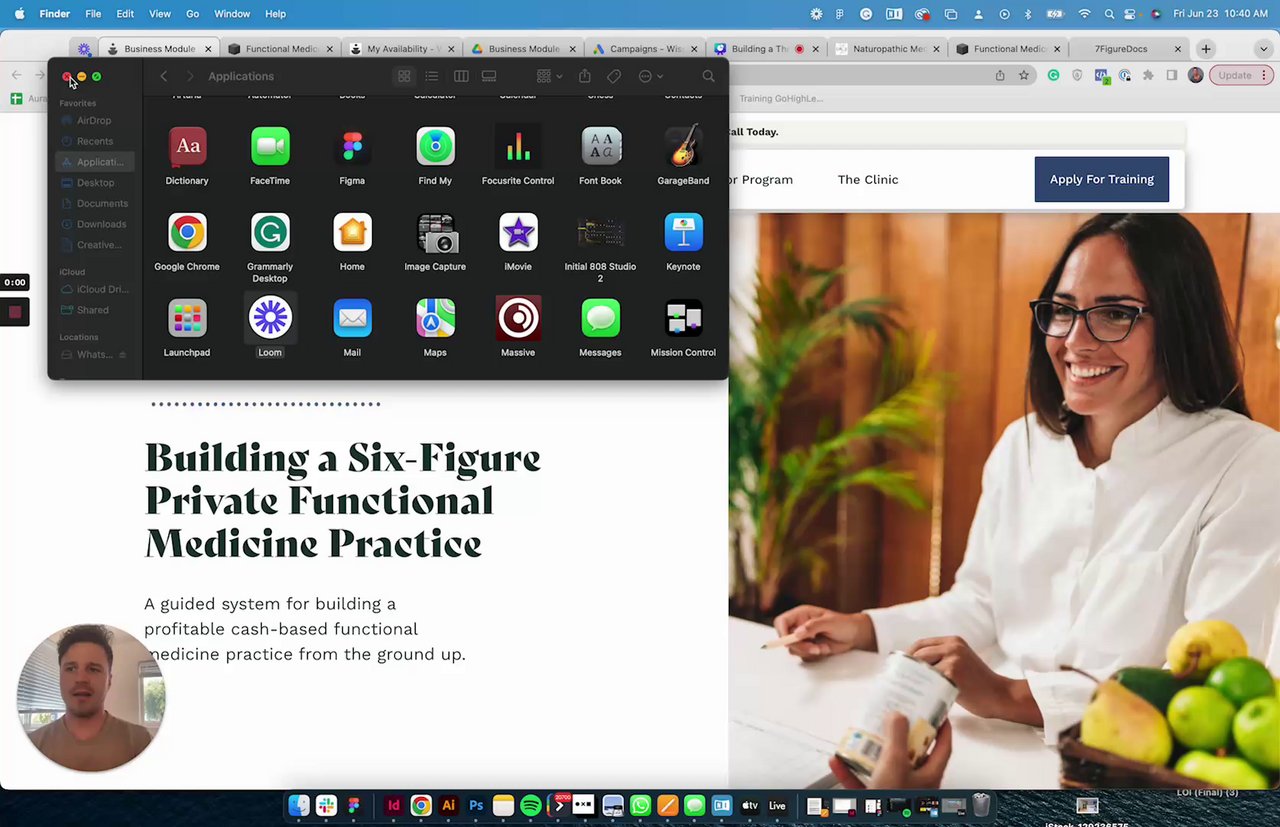Switch Finder to list view
This screenshot has width=1280, height=827.
[432, 76]
